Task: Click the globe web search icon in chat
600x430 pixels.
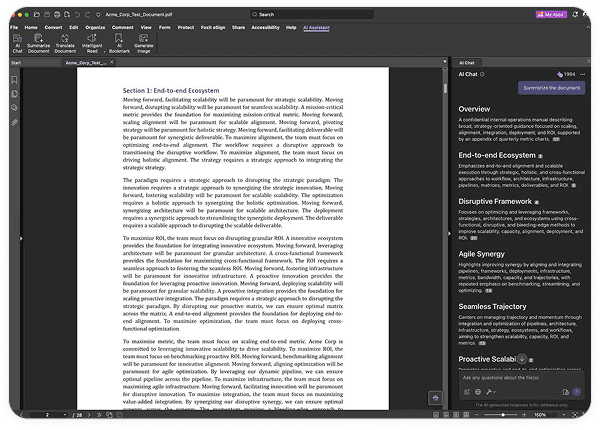Action: click(478, 392)
